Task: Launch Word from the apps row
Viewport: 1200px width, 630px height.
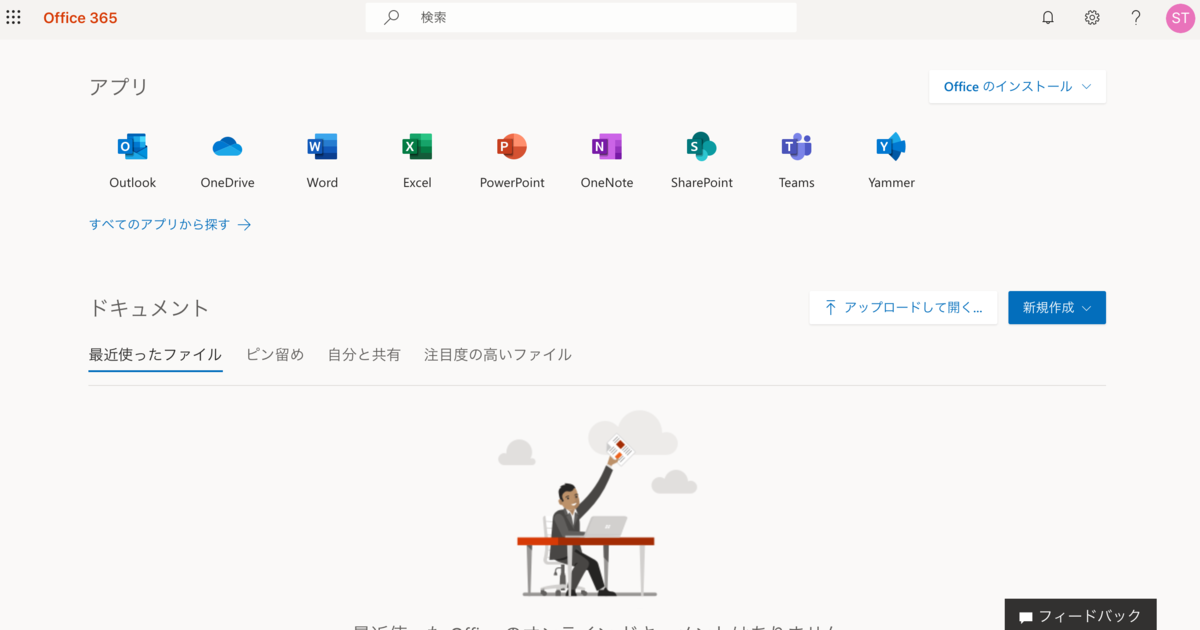Action: [x=322, y=161]
